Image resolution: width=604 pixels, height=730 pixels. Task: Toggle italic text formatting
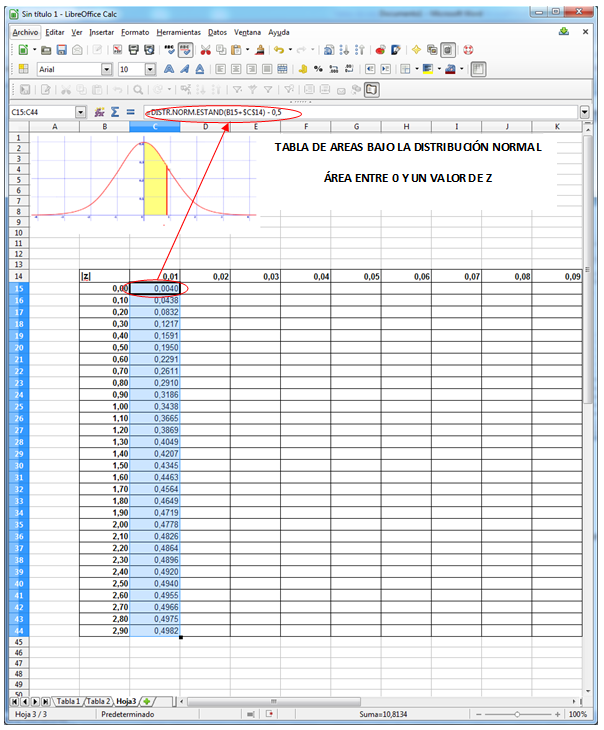185,70
